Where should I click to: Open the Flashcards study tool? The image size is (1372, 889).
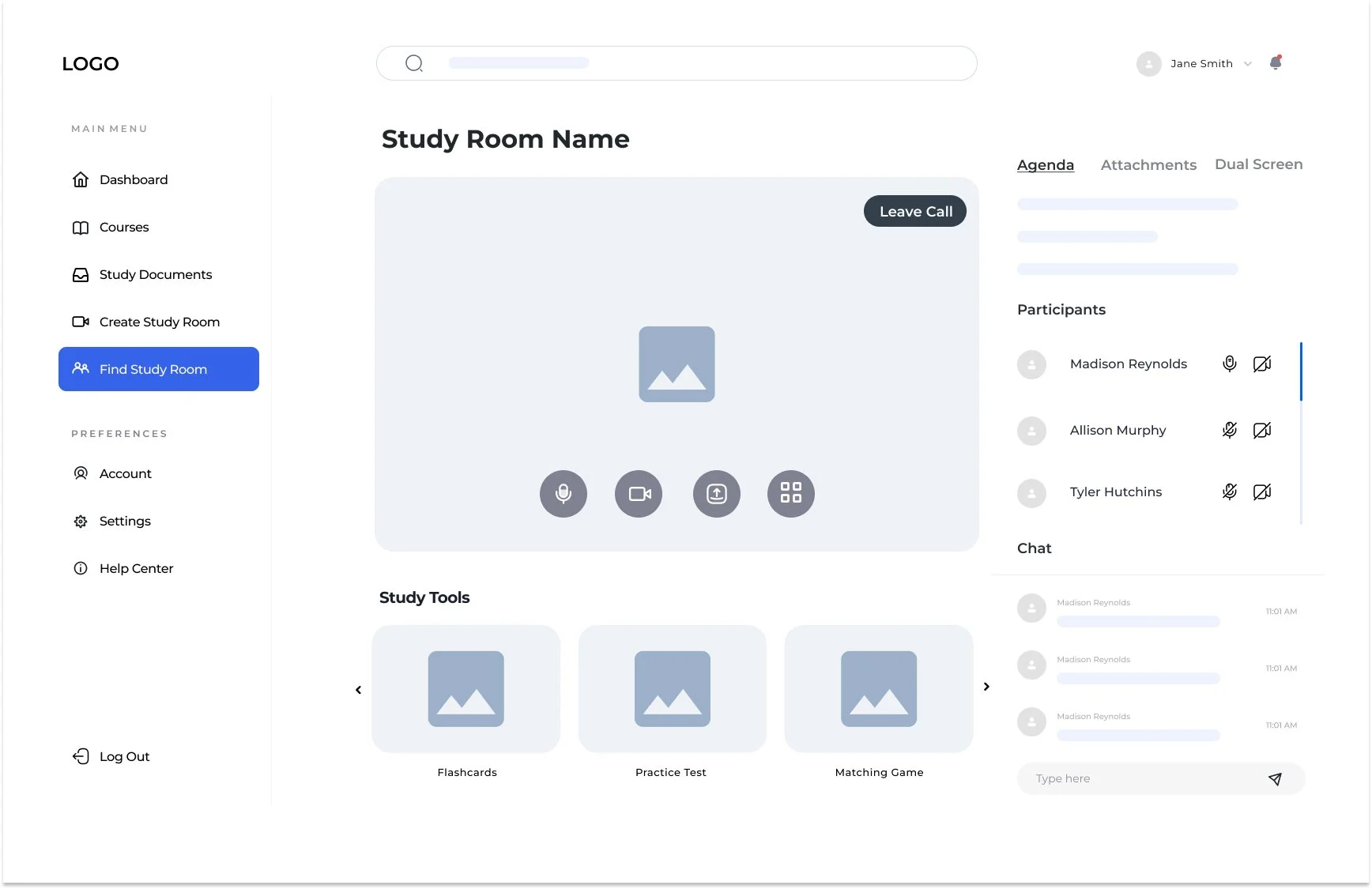[466, 689]
